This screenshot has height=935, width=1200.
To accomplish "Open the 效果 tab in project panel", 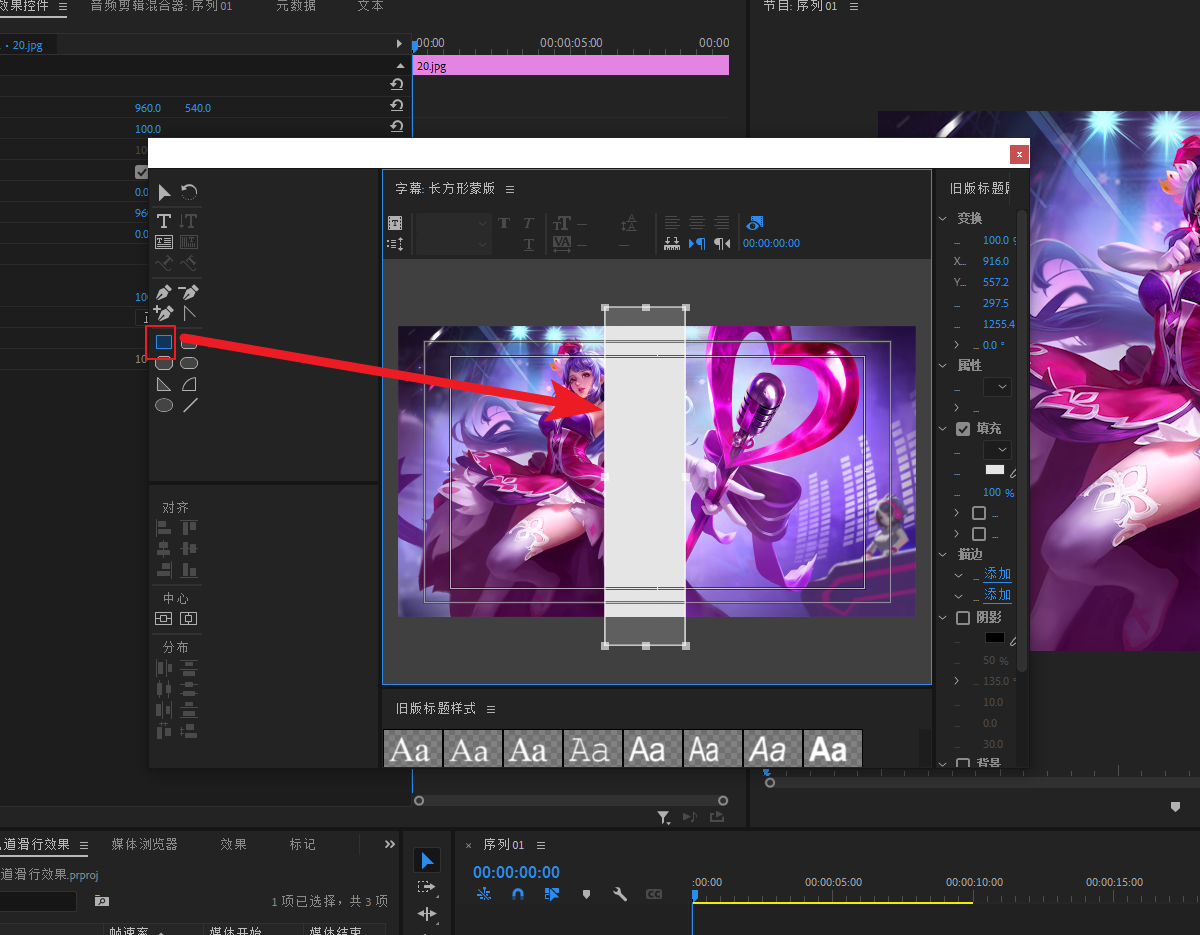I will 234,844.
